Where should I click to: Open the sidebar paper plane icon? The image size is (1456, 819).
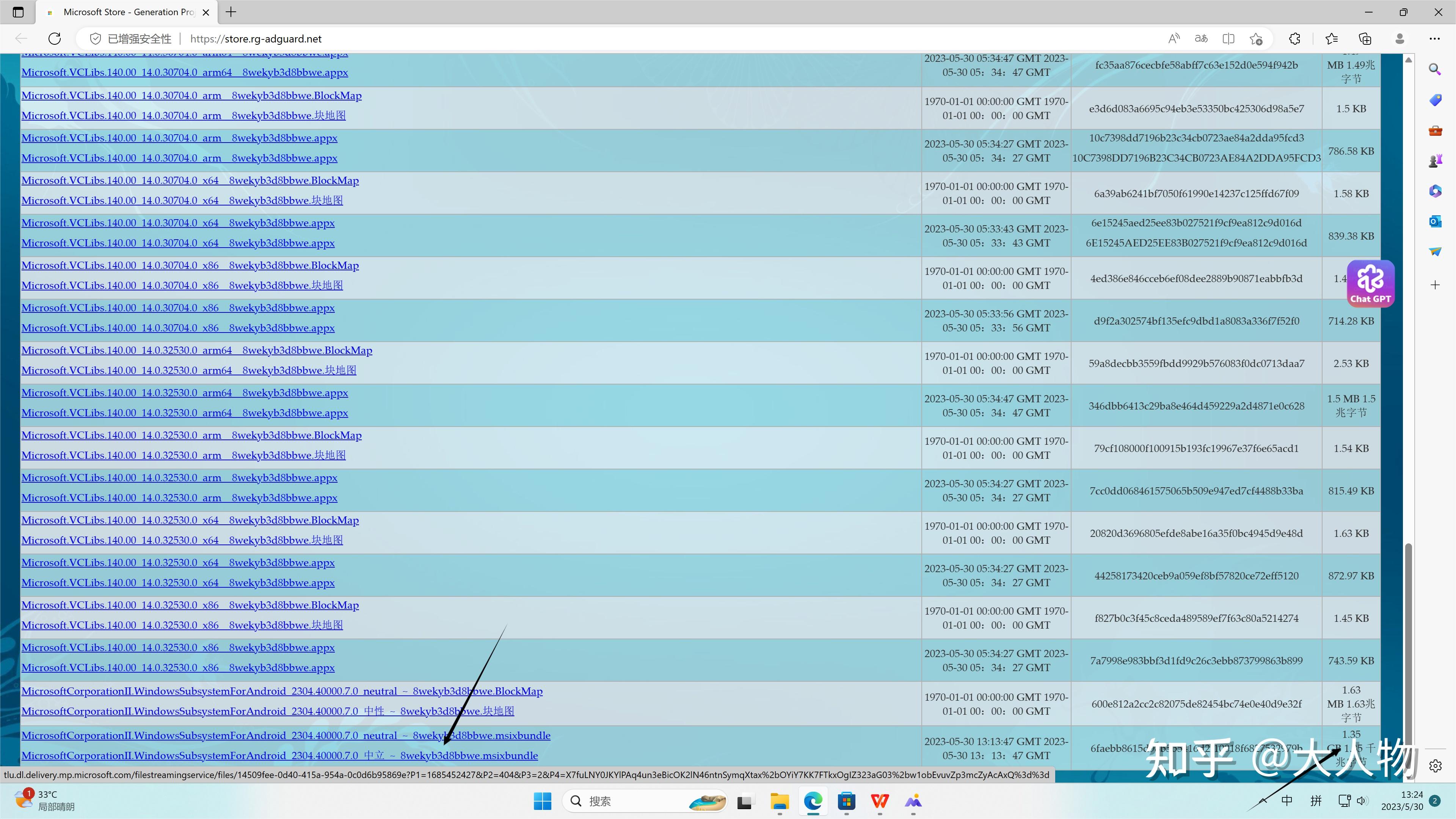point(1435,251)
